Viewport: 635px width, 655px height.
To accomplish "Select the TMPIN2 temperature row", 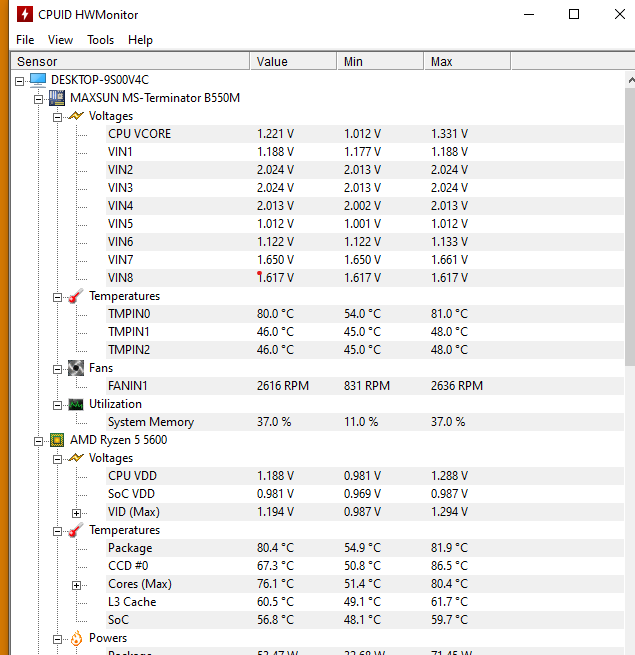I will coord(365,350).
